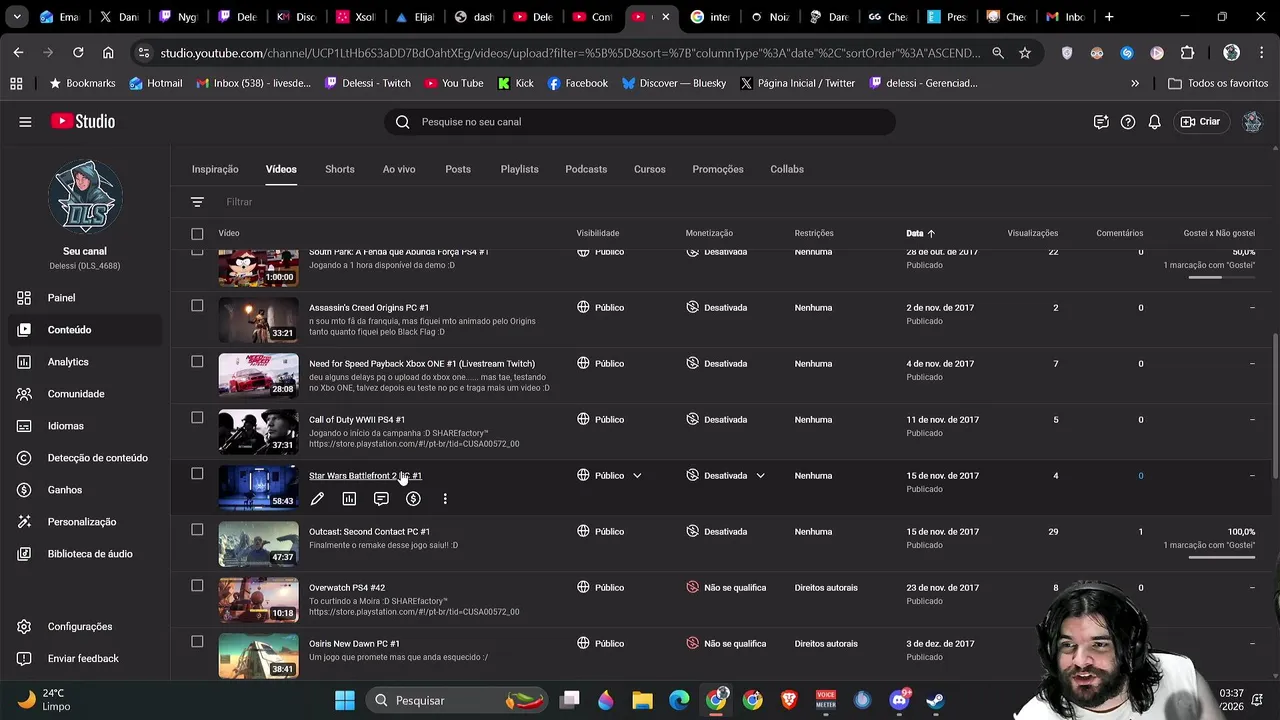This screenshot has width=1280, height=720.
Task: Select Call of Duty WWII PS4 #1 checkbox
Action: (197, 418)
